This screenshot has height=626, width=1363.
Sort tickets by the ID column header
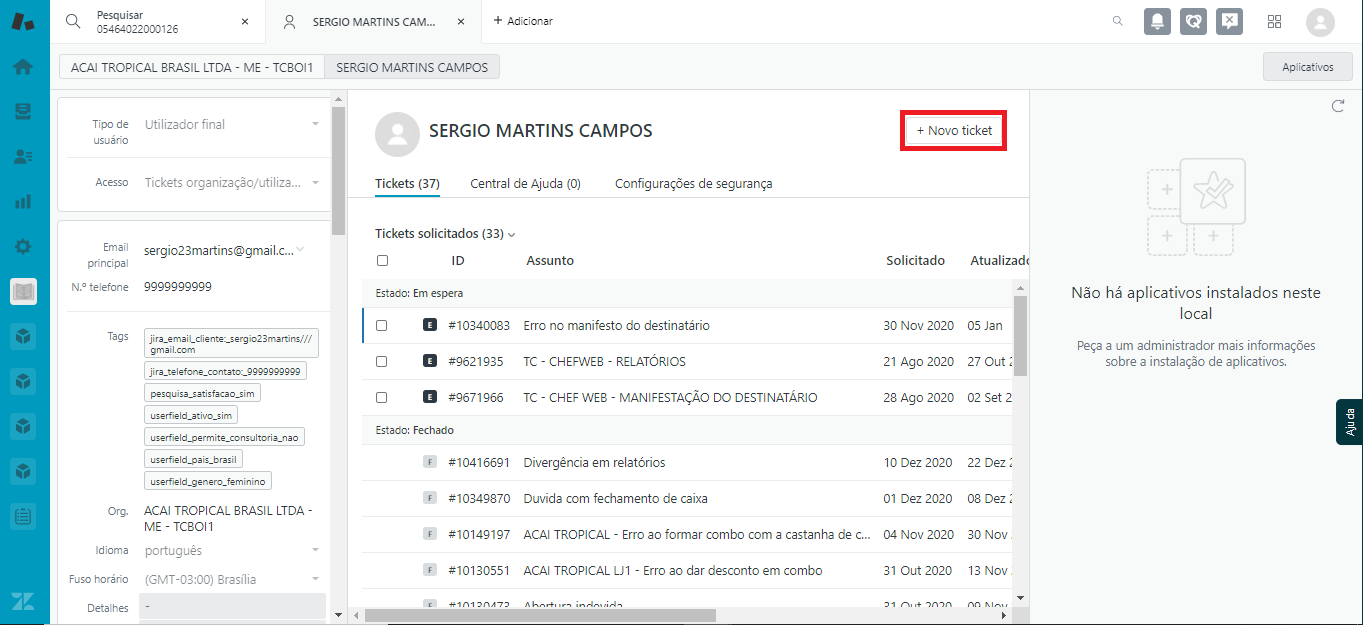[x=458, y=261]
